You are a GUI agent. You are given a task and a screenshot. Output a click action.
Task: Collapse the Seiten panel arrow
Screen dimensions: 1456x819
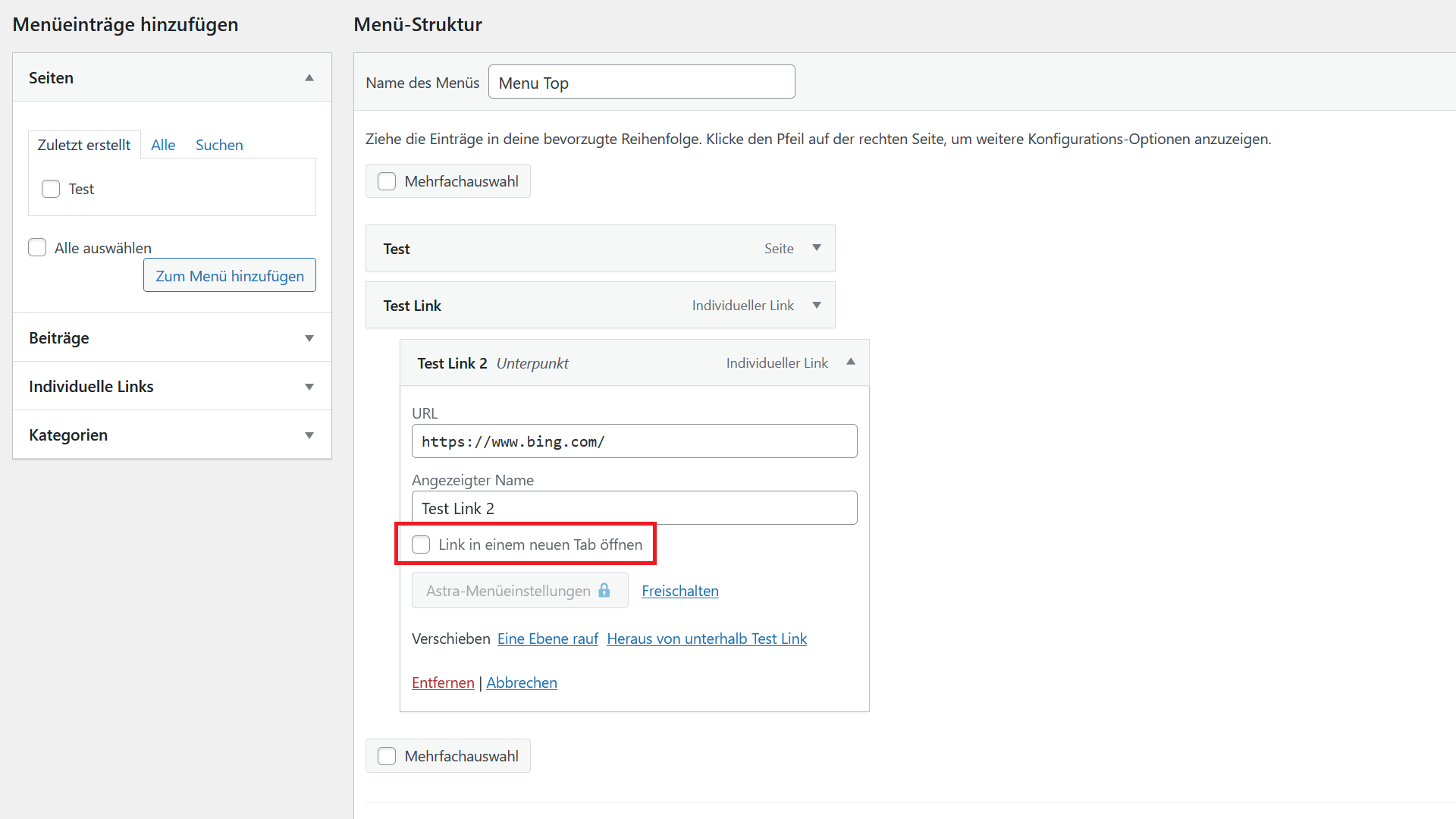(309, 77)
